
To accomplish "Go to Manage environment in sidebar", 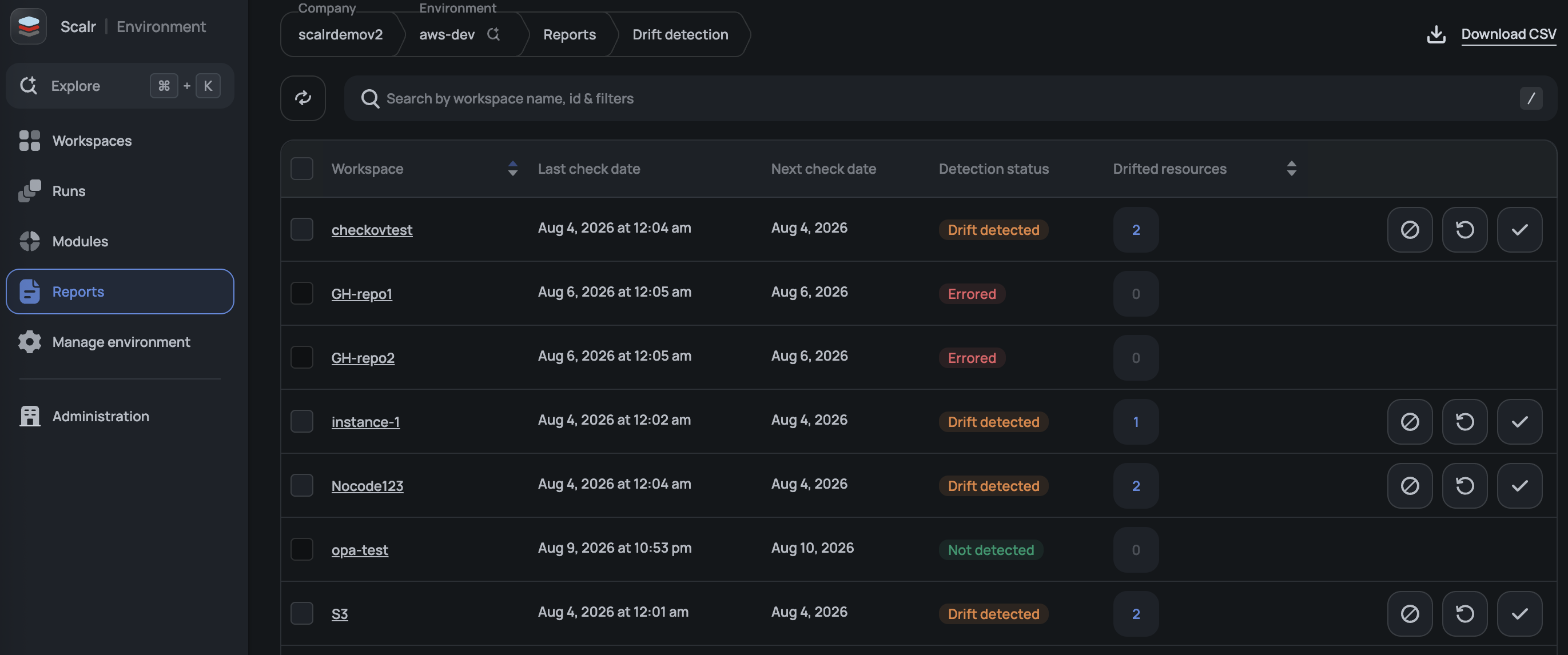I will 120,342.
